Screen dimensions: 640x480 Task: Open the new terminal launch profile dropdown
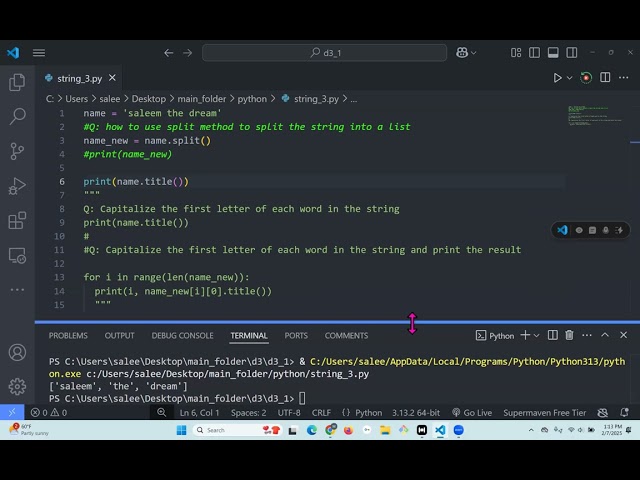point(538,336)
